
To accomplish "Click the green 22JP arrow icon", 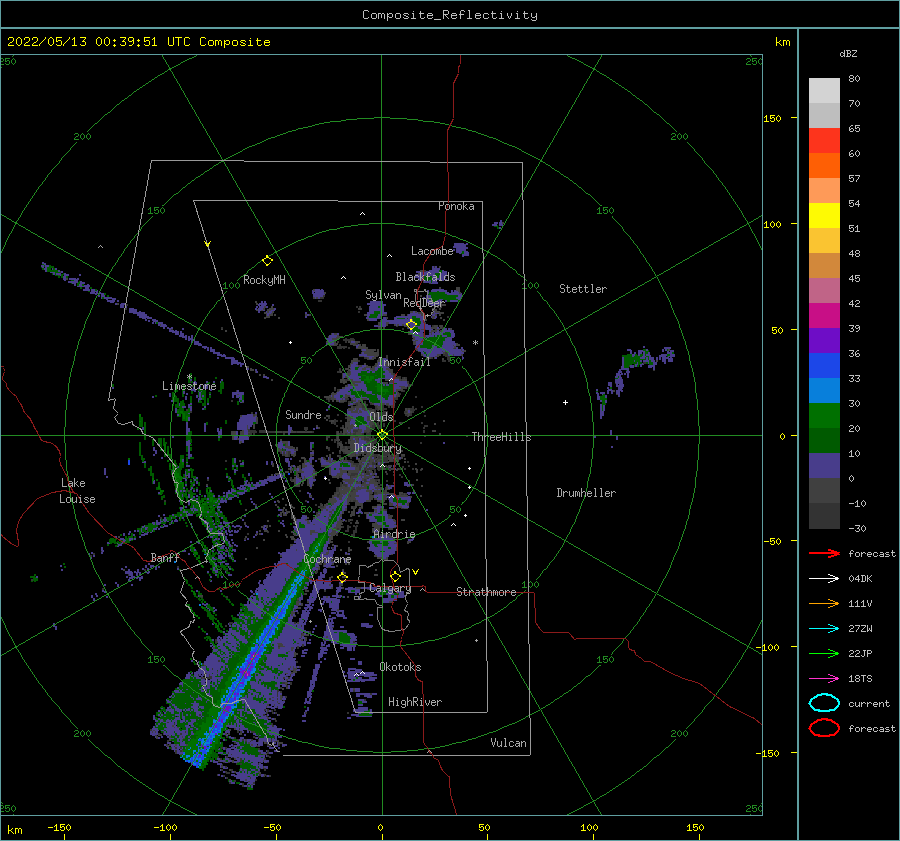I will point(824,653).
